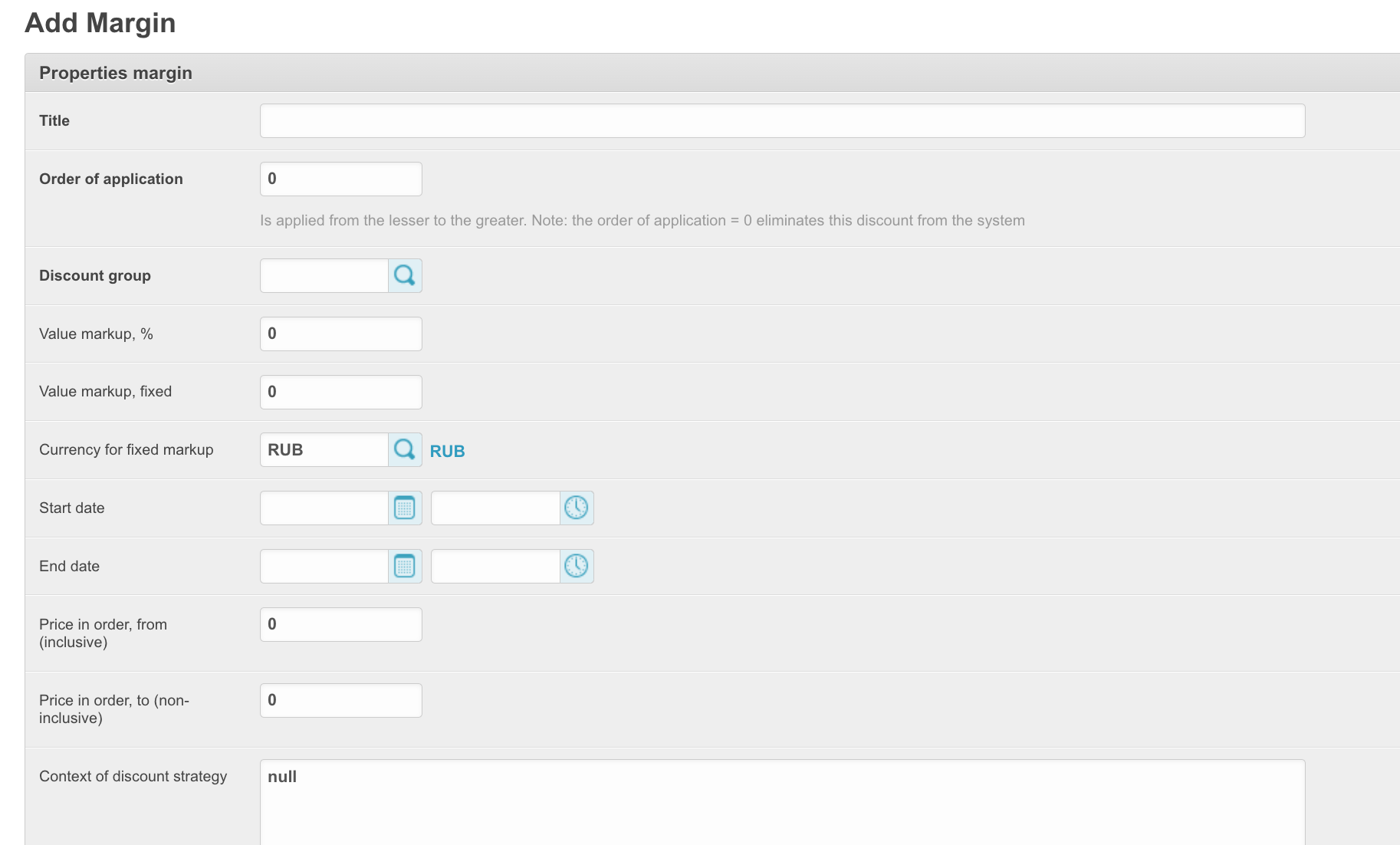Select the Price in order, from field
1400x845 pixels.
pyautogui.click(x=340, y=624)
